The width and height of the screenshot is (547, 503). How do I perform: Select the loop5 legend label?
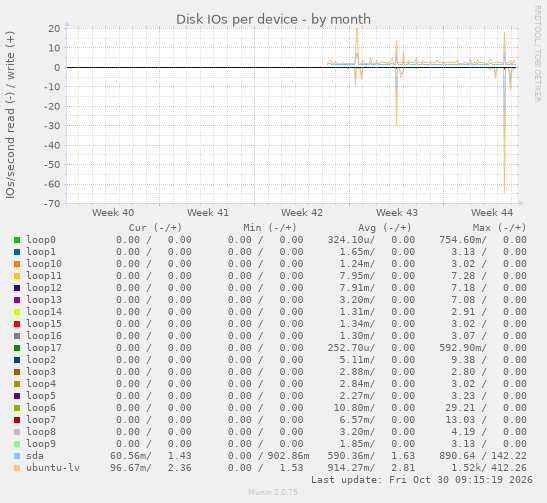[41, 396]
